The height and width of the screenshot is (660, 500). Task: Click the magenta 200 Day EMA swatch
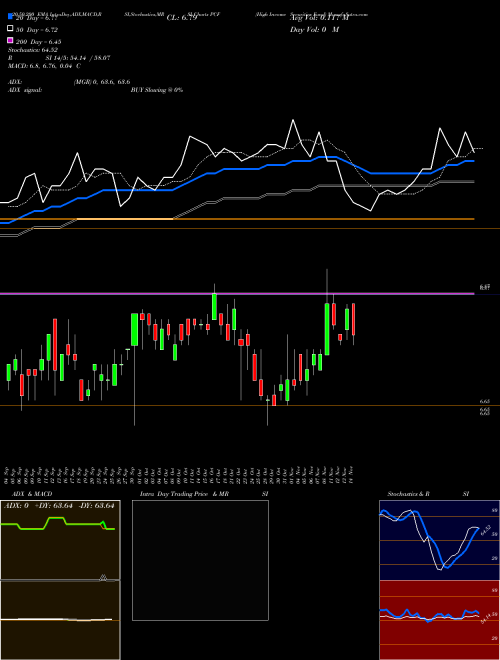tap(11, 40)
